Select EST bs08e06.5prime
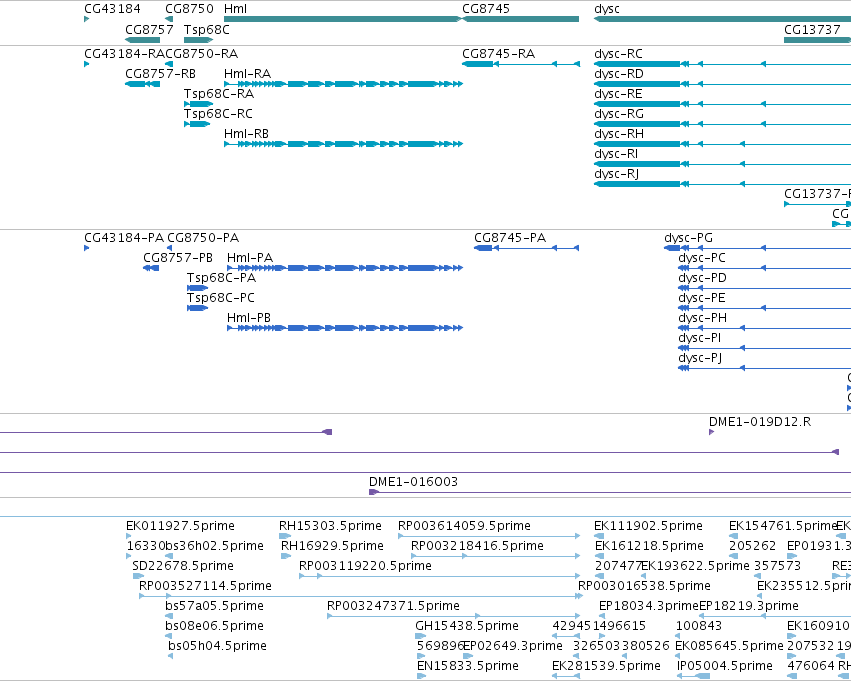This screenshot has width=851, height=681. click(214, 626)
